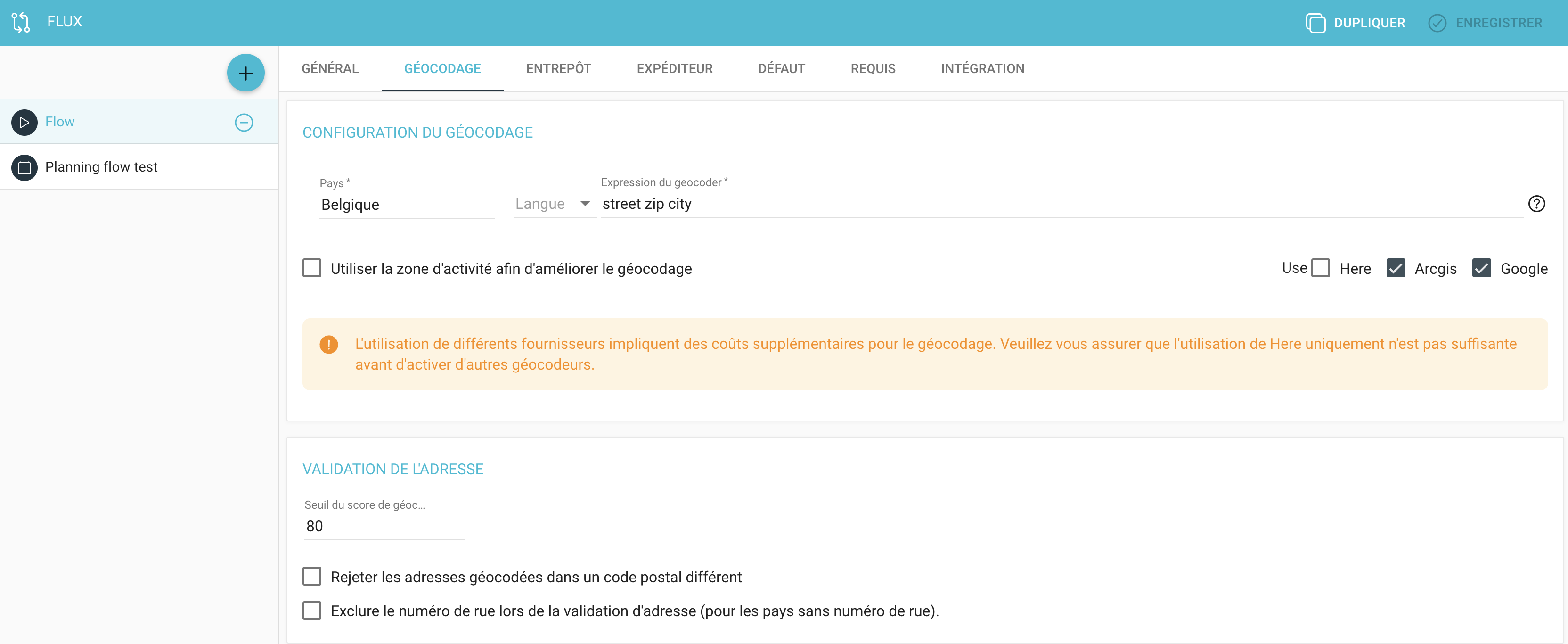Open the geocoder expression help icon
Image resolution: width=1568 pixels, height=644 pixels.
1536,204
